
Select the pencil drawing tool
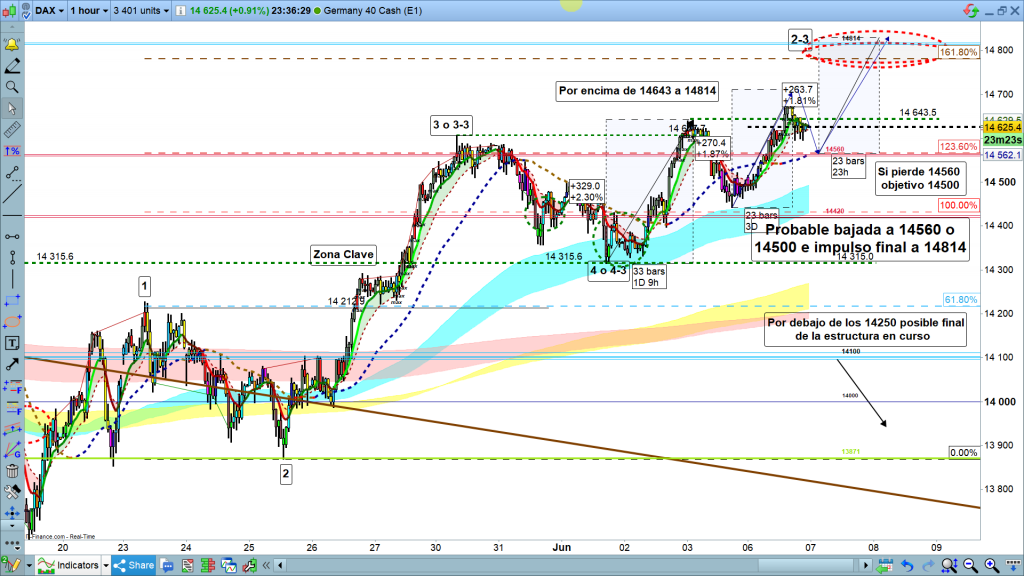point(12,67)
